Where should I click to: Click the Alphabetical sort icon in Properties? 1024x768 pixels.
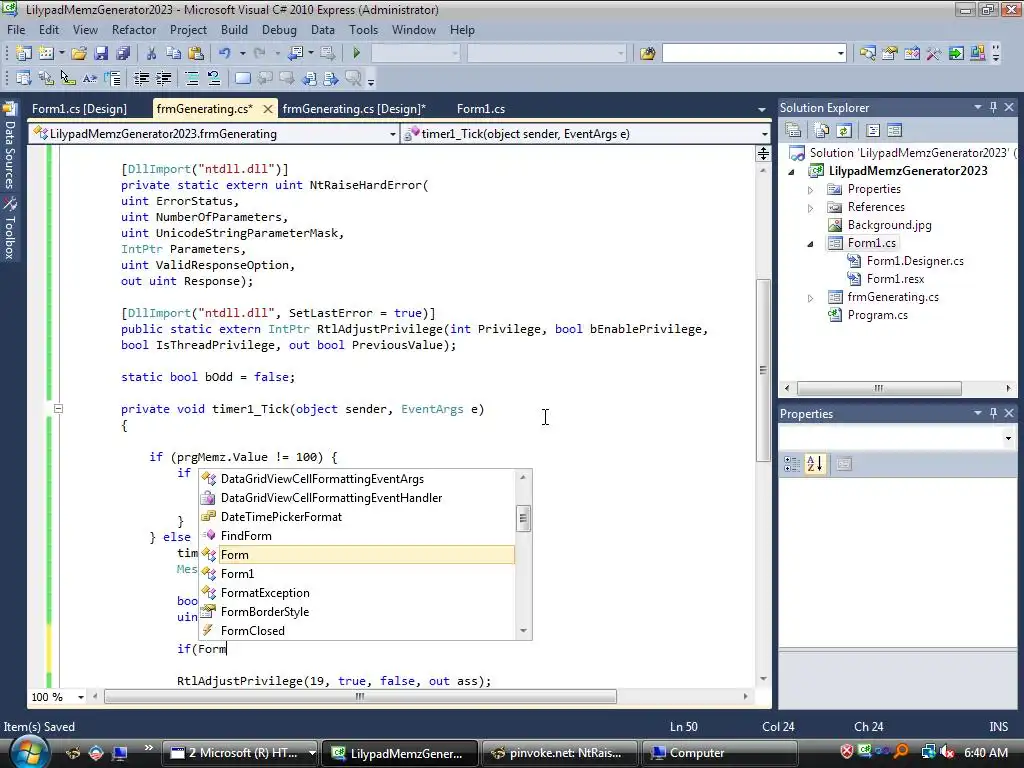point(815,464)
